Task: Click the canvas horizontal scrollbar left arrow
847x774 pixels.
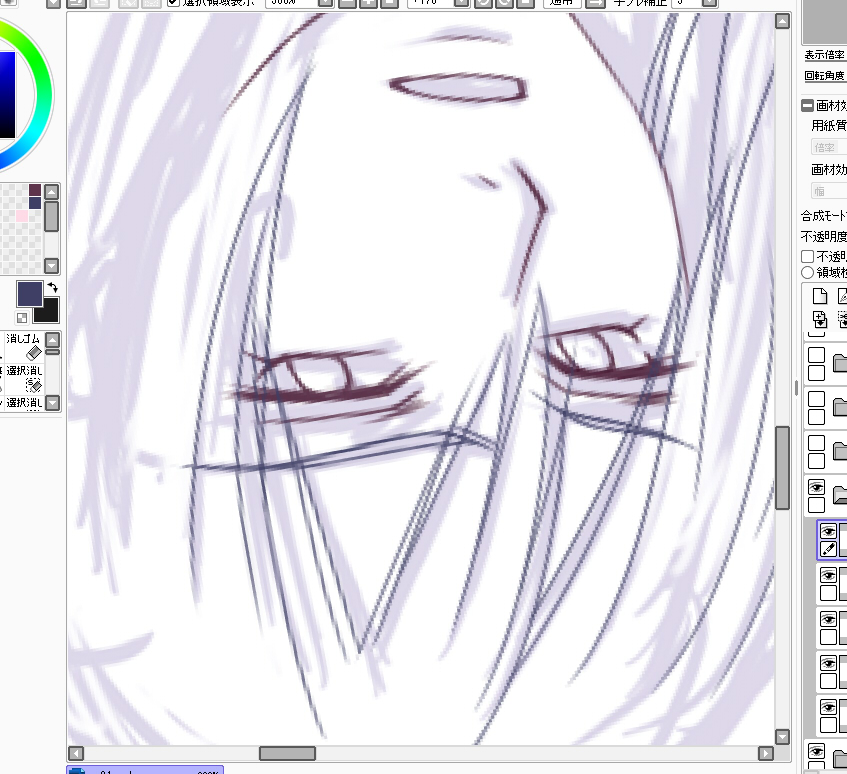Action: point(75,753)
